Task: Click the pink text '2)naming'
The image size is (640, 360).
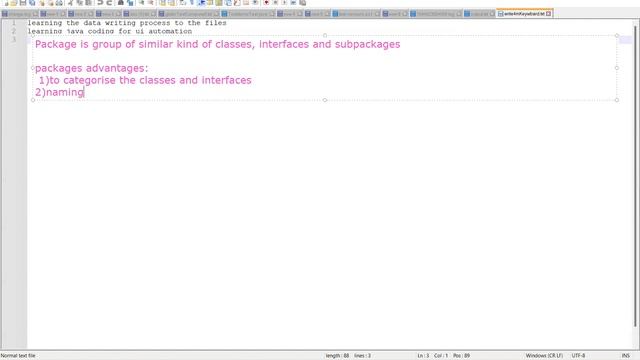Action: pos(59,92)
